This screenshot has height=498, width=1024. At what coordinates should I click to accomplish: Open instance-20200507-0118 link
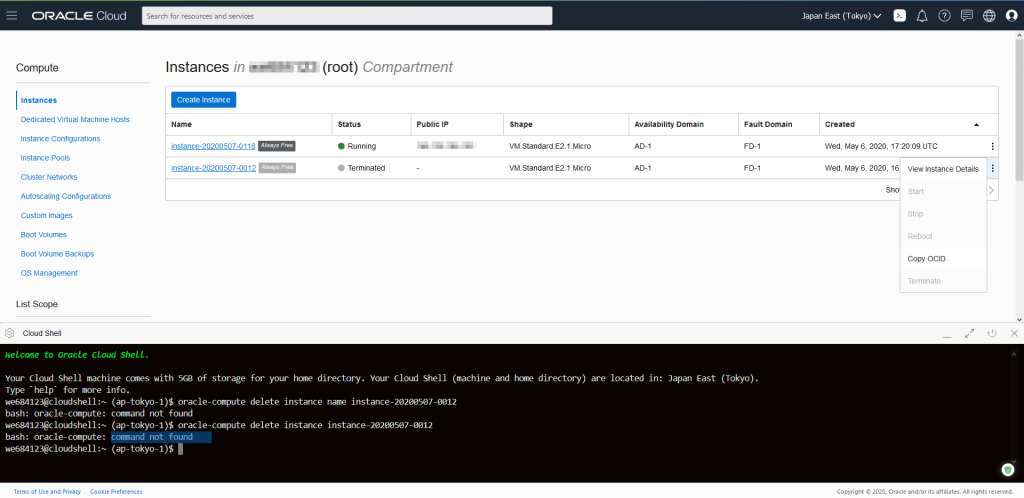pos(213,146)
